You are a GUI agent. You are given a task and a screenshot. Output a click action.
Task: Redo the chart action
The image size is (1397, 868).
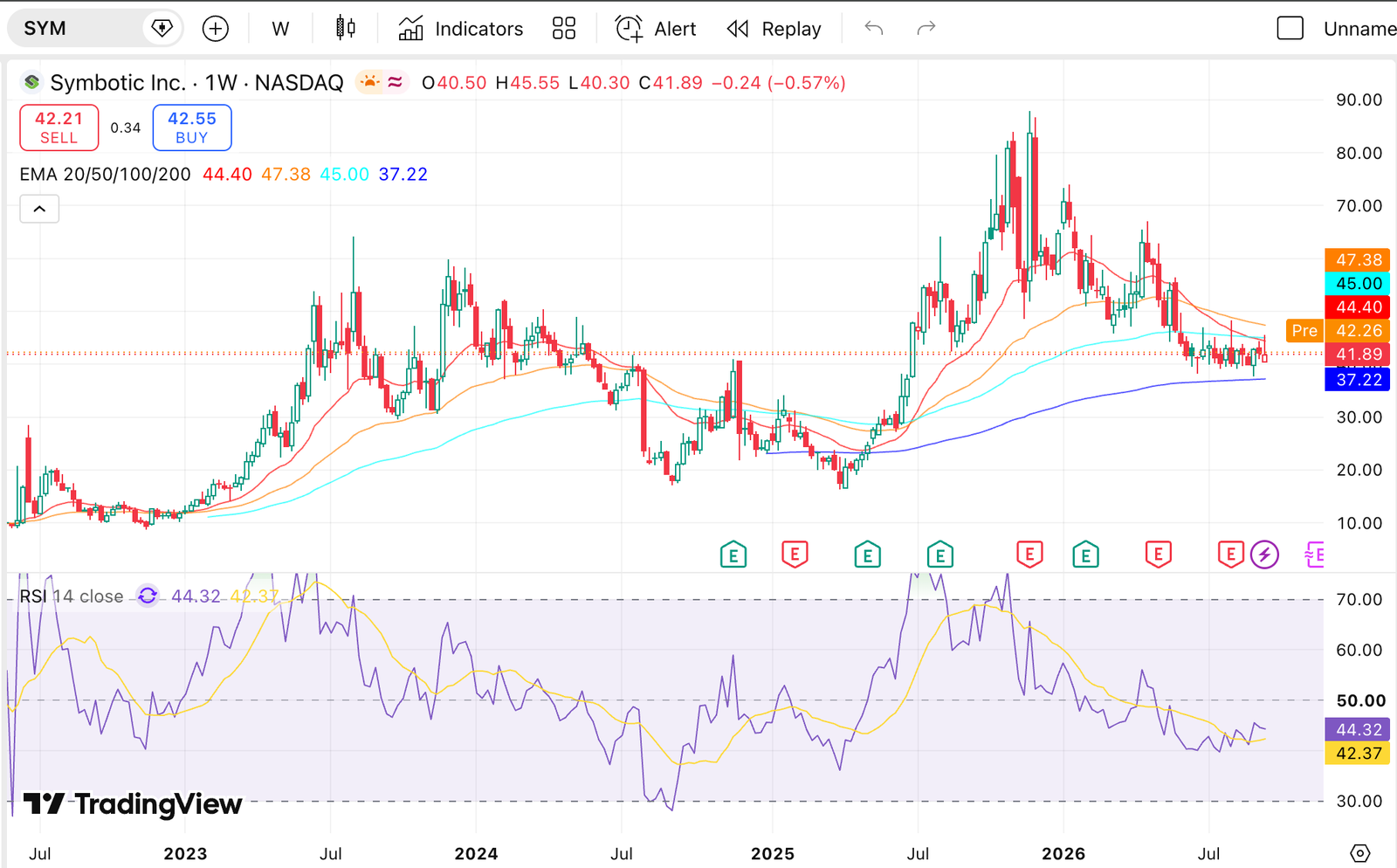[926, 29]
